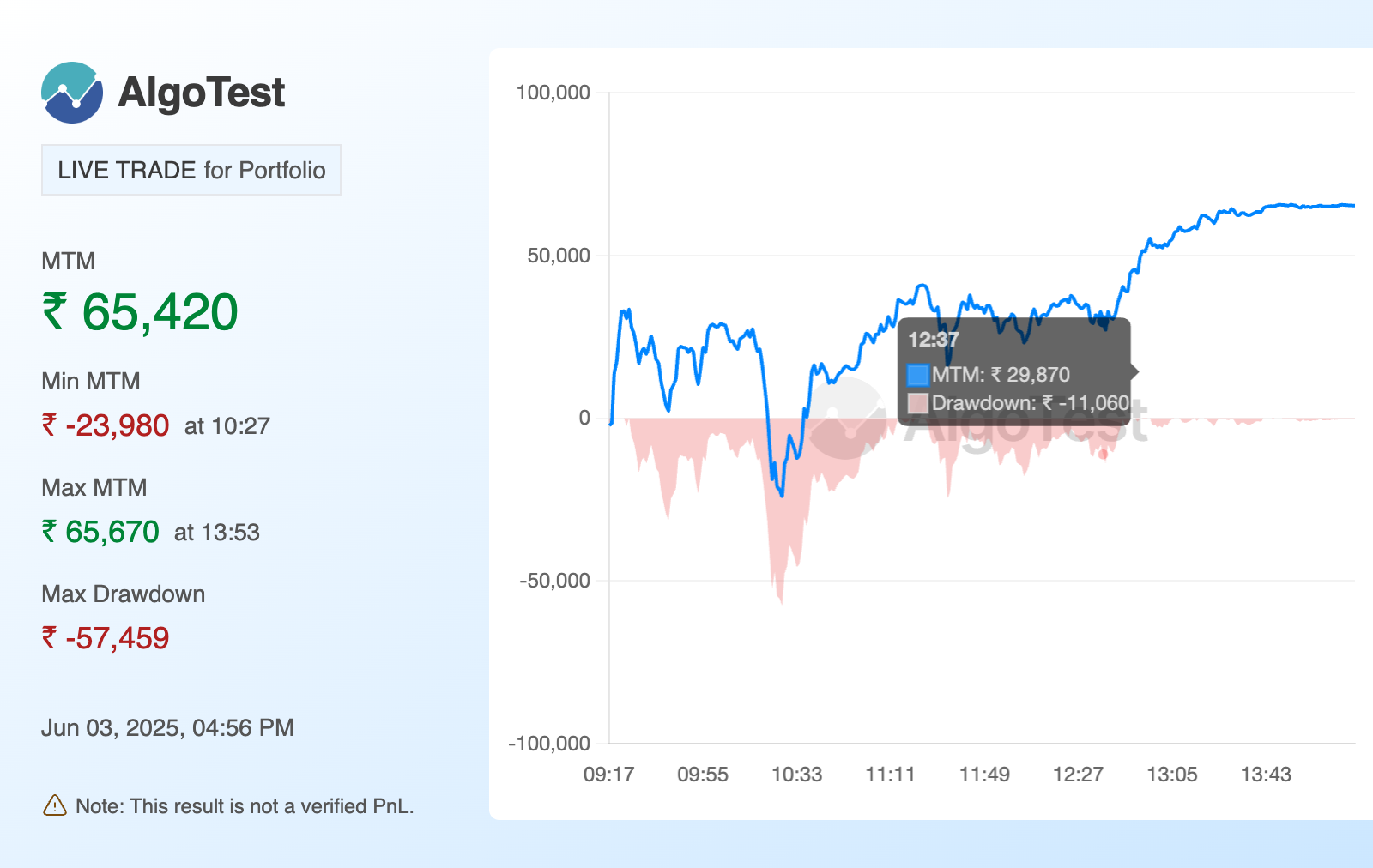Screen dimensions: 1373x868
Task: Click the 10:33 x-axis time label
Action: click(796, 775)
